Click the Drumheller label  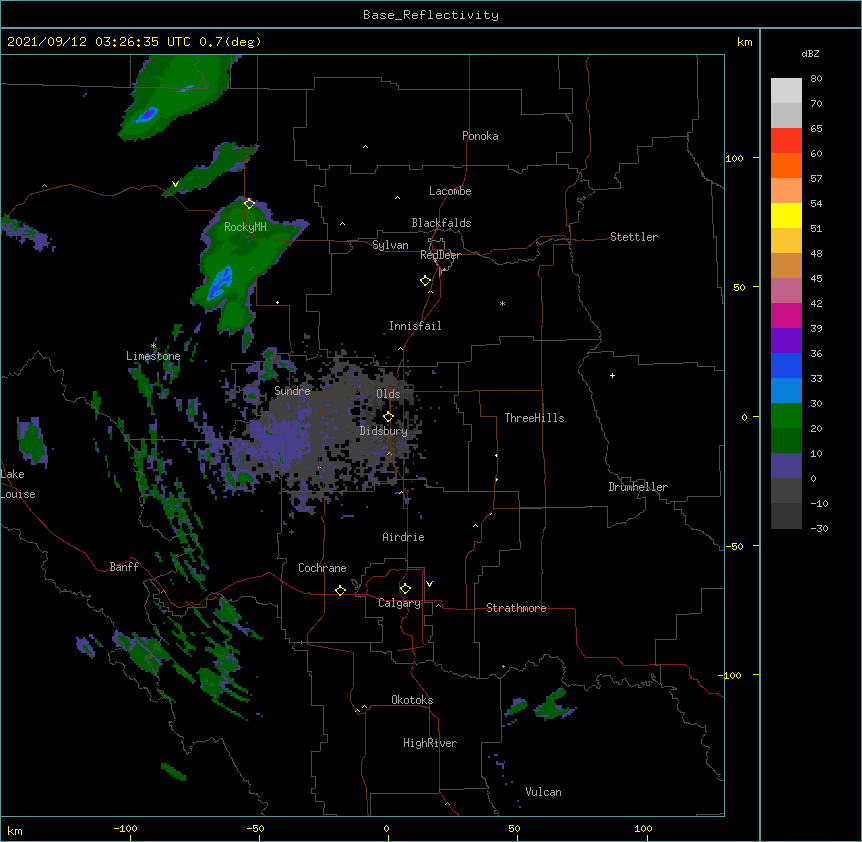[638, 487]
